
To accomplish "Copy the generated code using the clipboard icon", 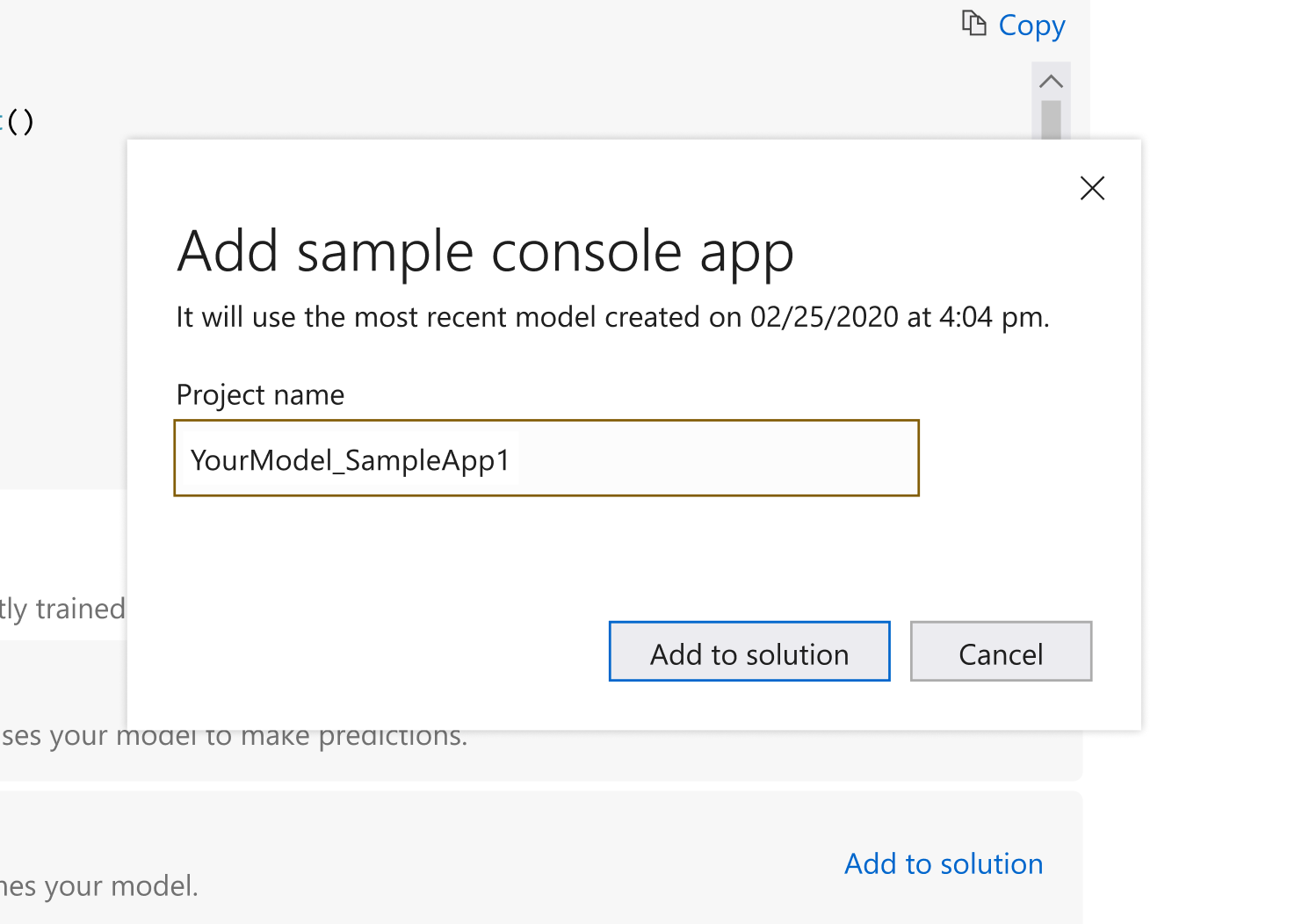I will click(x=973, y=24).
